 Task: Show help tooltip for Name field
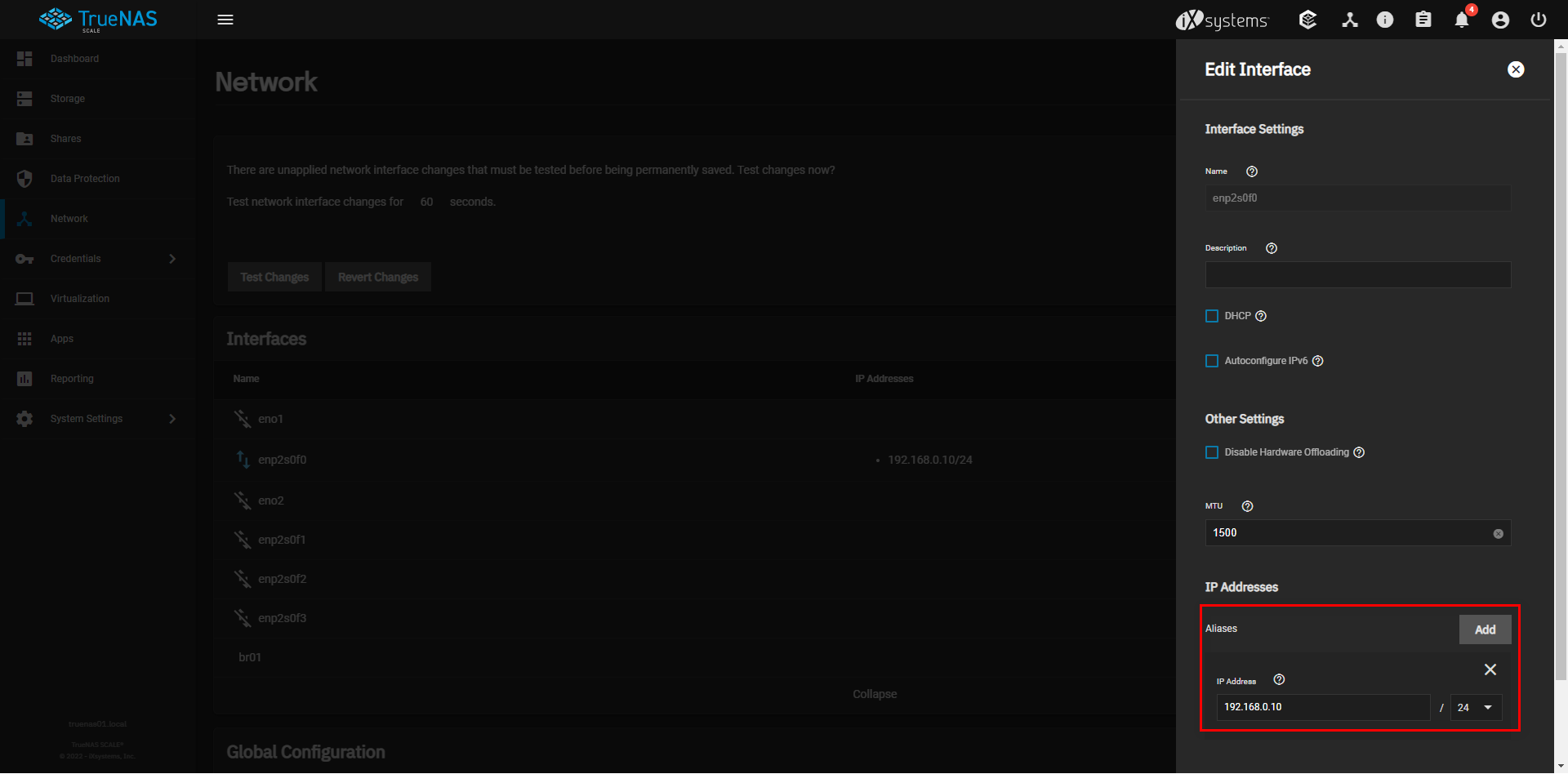1252,171
